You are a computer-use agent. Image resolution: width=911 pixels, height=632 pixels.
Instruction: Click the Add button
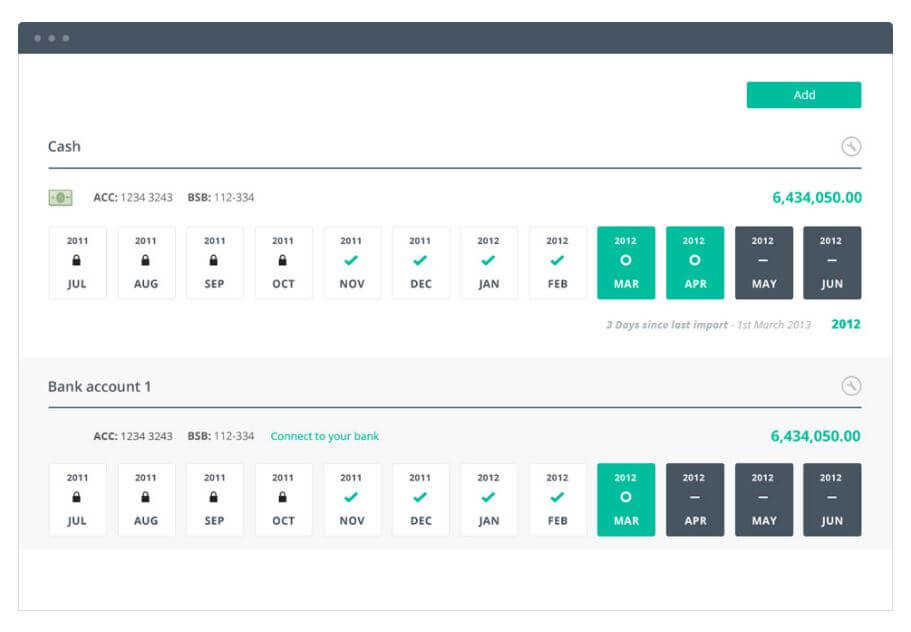pos(803,94)
